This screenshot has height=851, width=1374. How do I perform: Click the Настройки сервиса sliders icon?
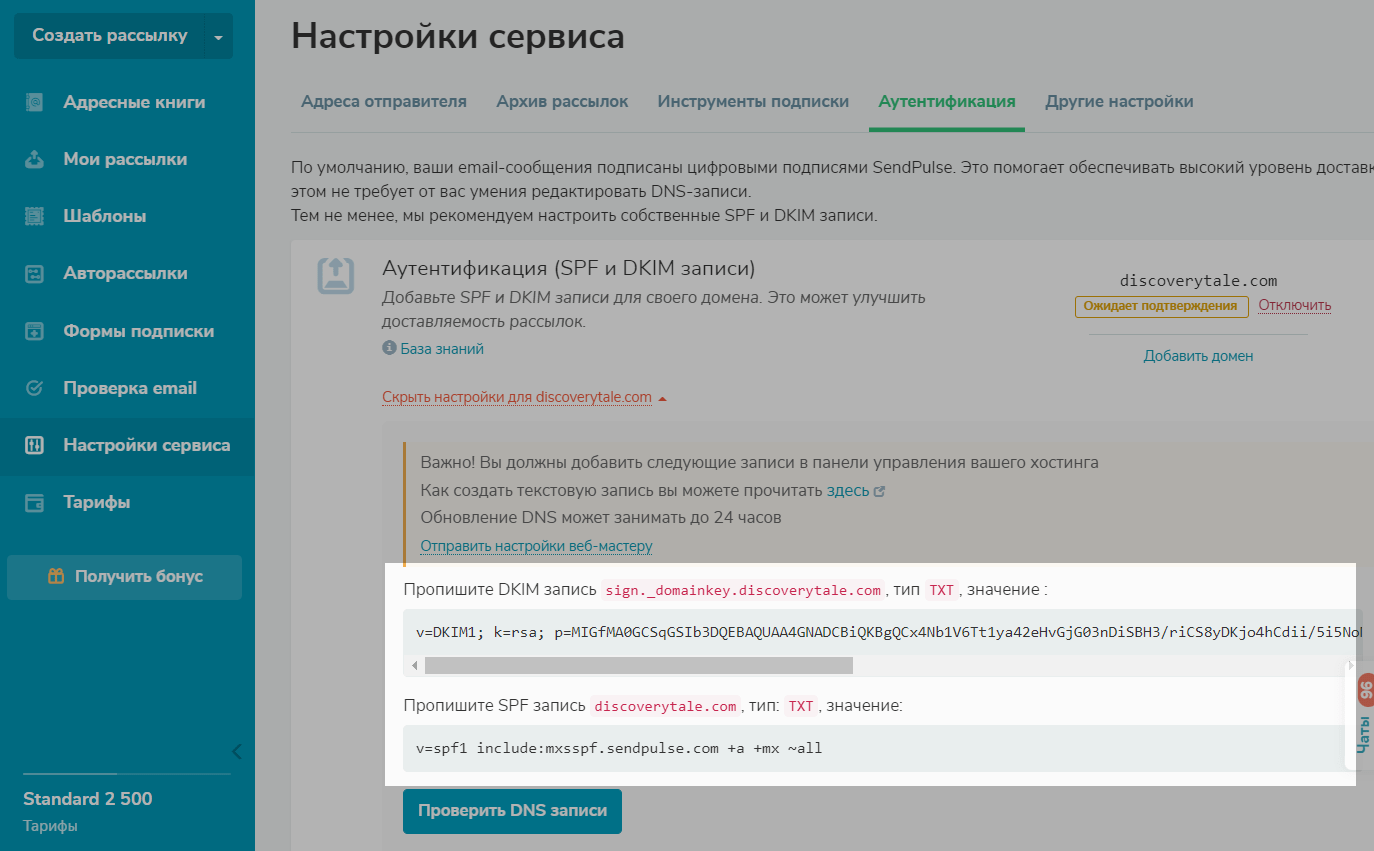click(35, 445)
